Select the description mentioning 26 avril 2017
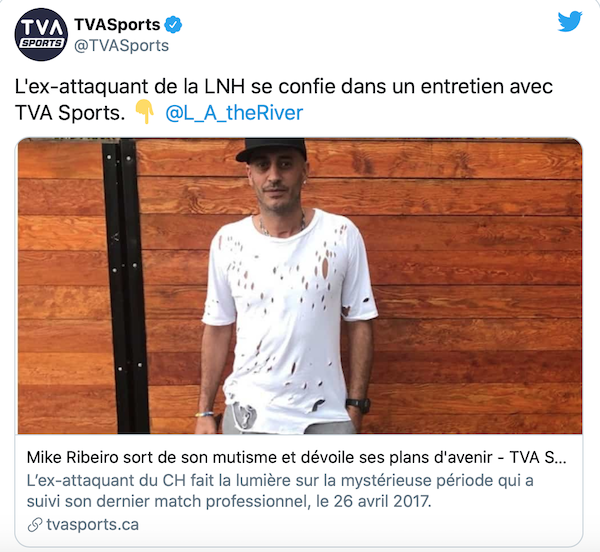Image resolution: width=600 pixels, height=552 pixels. click(280, 491)
